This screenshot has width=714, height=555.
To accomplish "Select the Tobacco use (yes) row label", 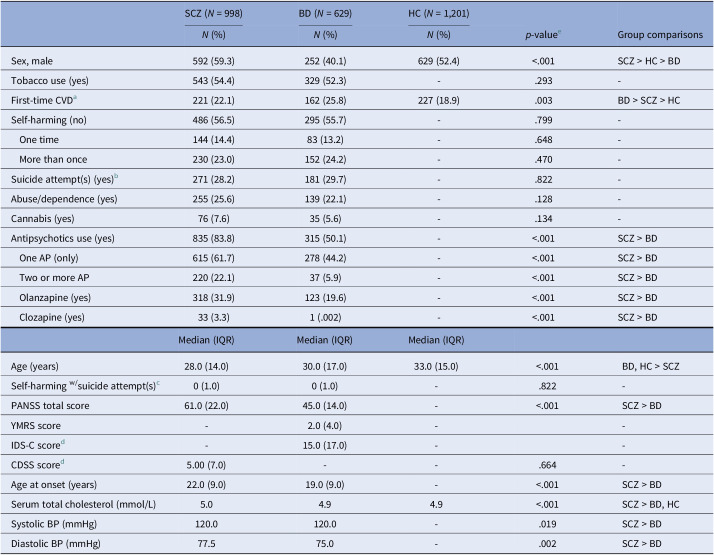I will [x=50, y=81].
